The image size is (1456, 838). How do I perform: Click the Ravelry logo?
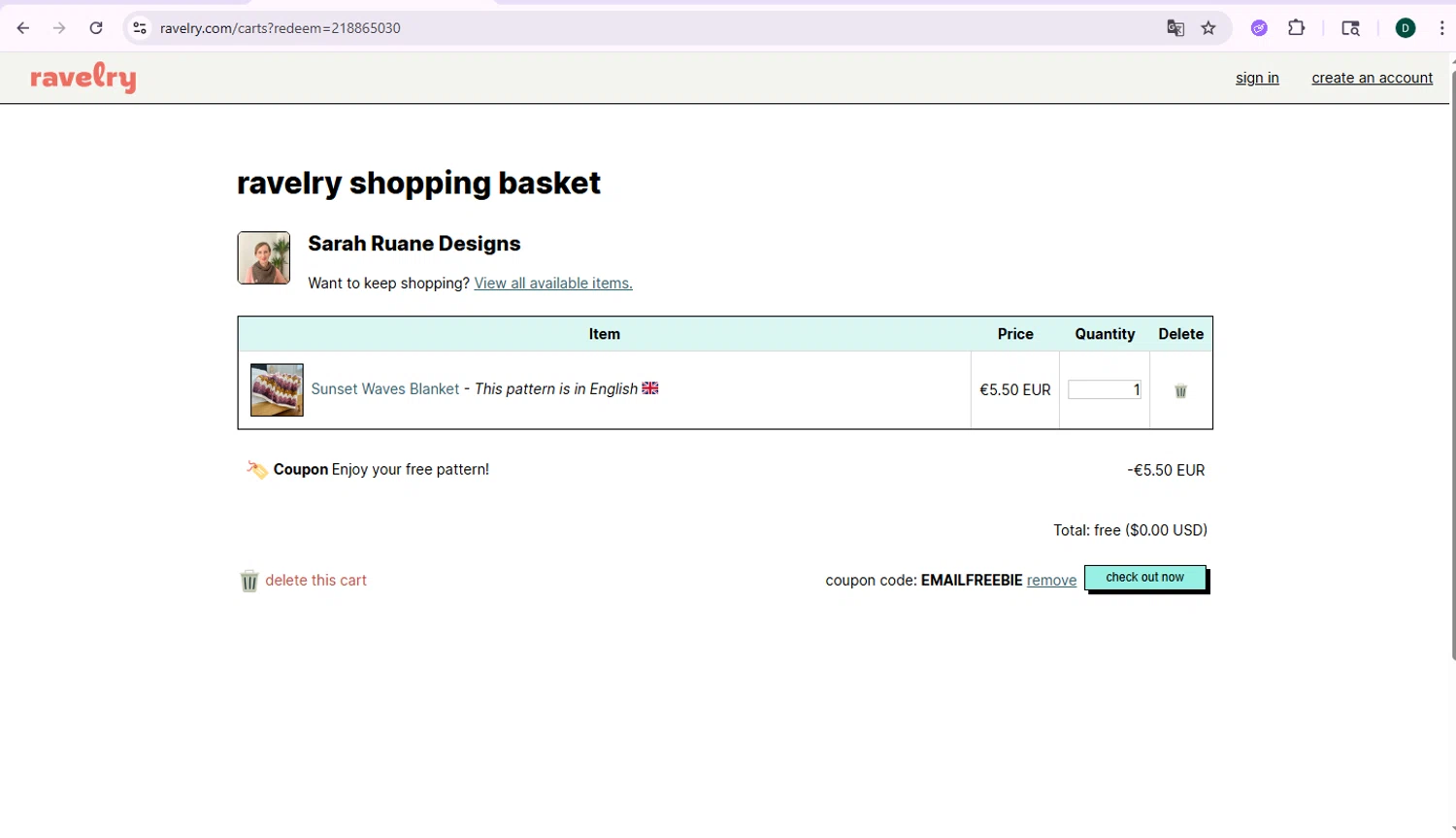tap(83, 77)
